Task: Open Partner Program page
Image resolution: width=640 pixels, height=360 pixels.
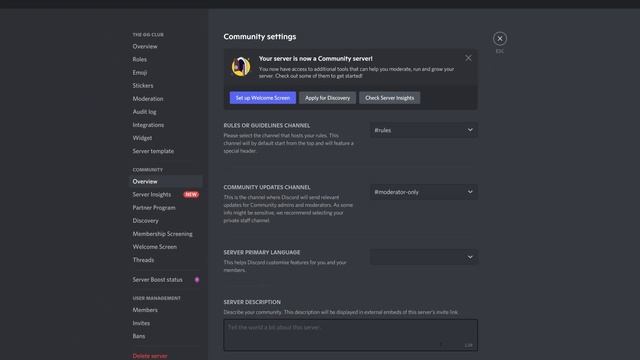Action: pyautogui.click(x=154, y=207)
